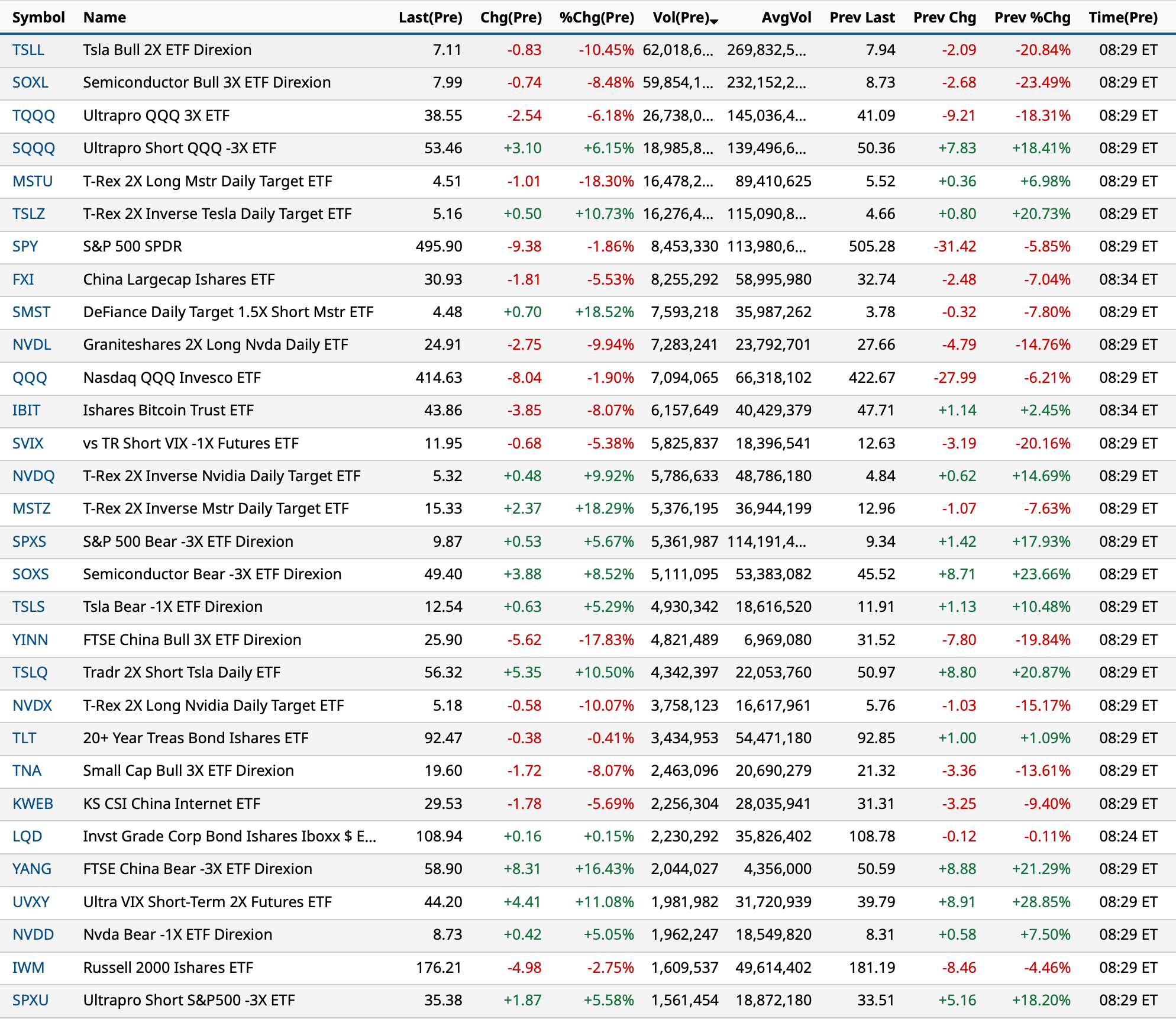Open the TSLL symbol link

(x=28, y=50)
